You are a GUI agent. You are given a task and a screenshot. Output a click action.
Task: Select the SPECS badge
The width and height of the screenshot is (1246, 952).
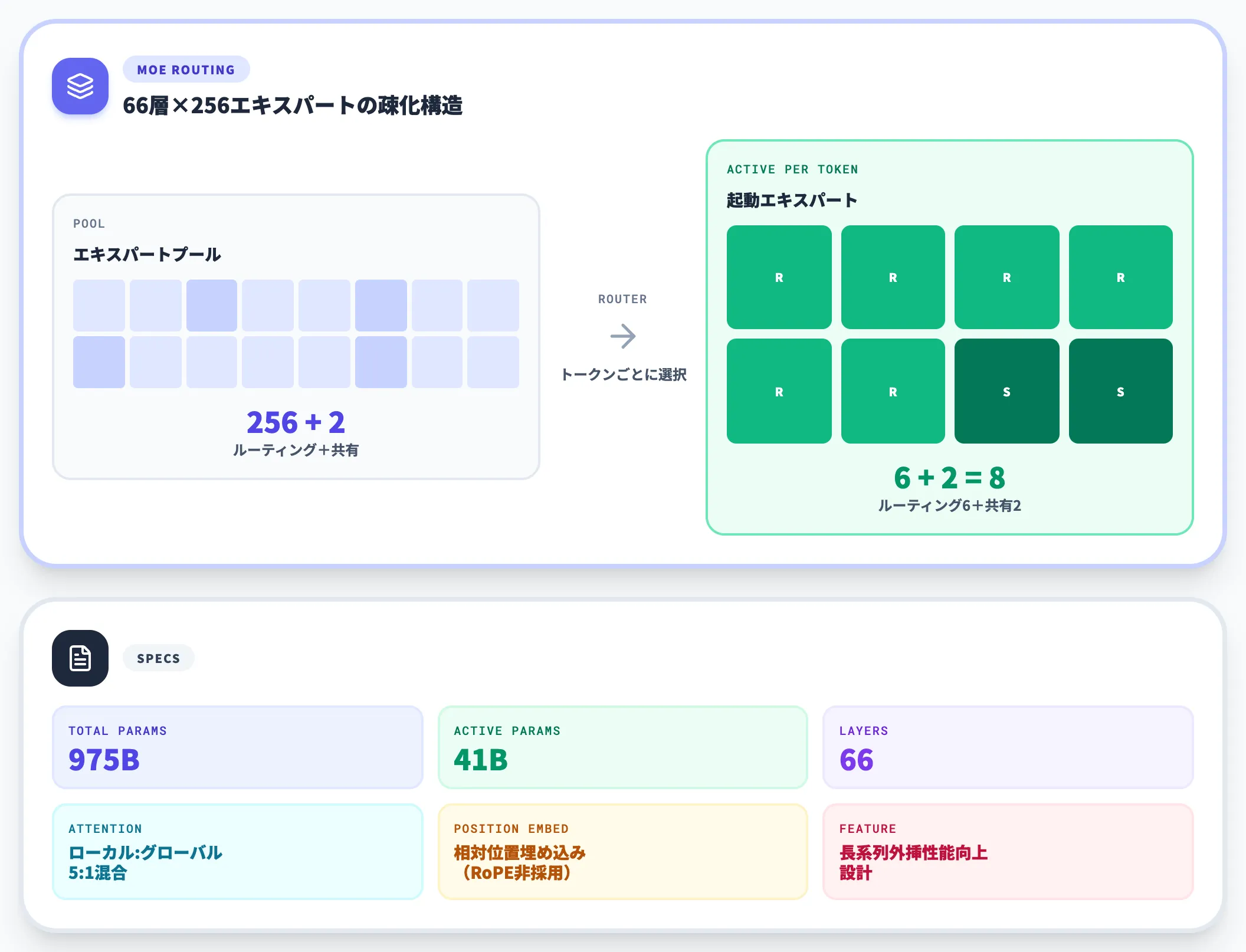click(159, 658)
